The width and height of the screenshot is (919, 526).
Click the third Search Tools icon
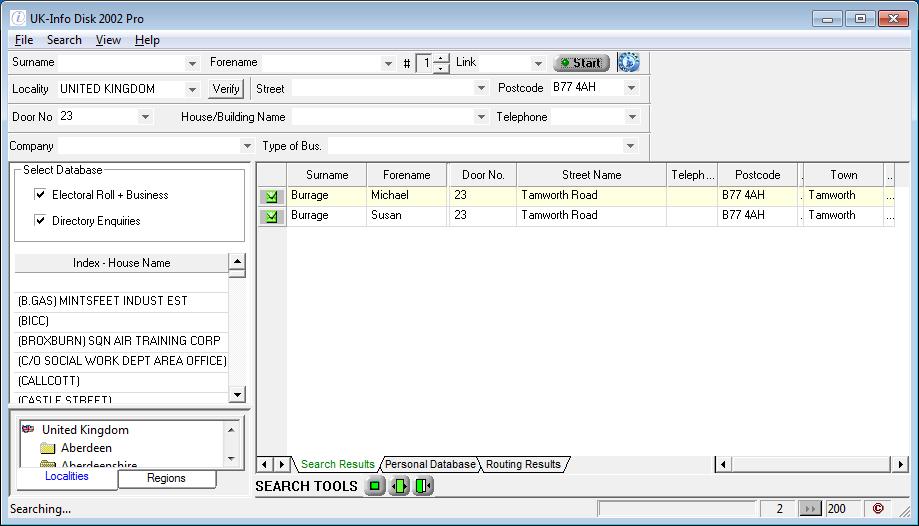(423, 487)
